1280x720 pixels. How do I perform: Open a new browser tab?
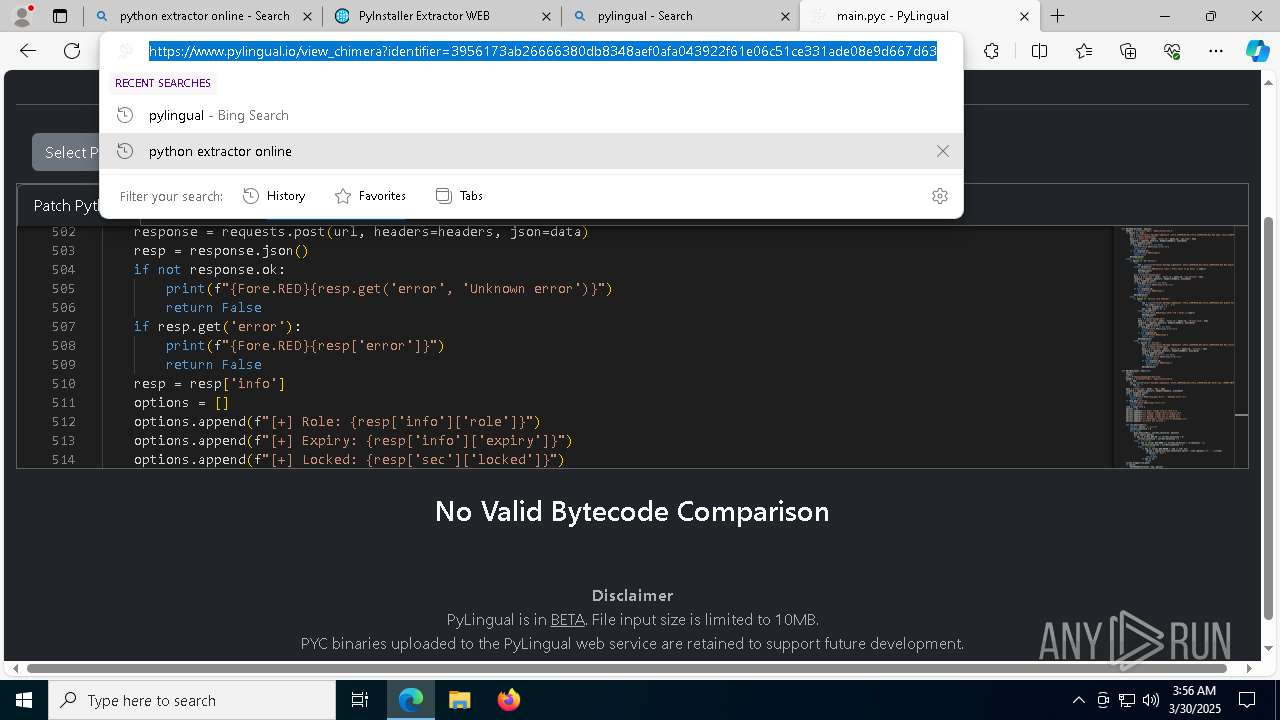pyautogui.click(x=1057, y=16)
